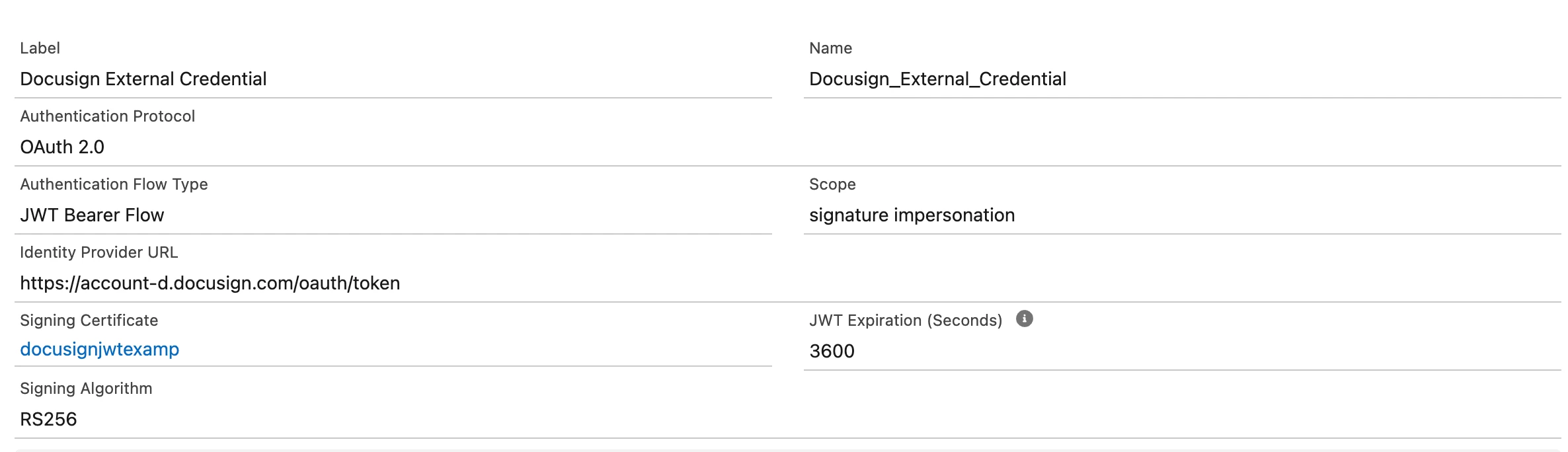Open the docusignjwtexamp signing certificate link
The height and width of the screenshot is (452, 1568).
[x=100, y=349]
